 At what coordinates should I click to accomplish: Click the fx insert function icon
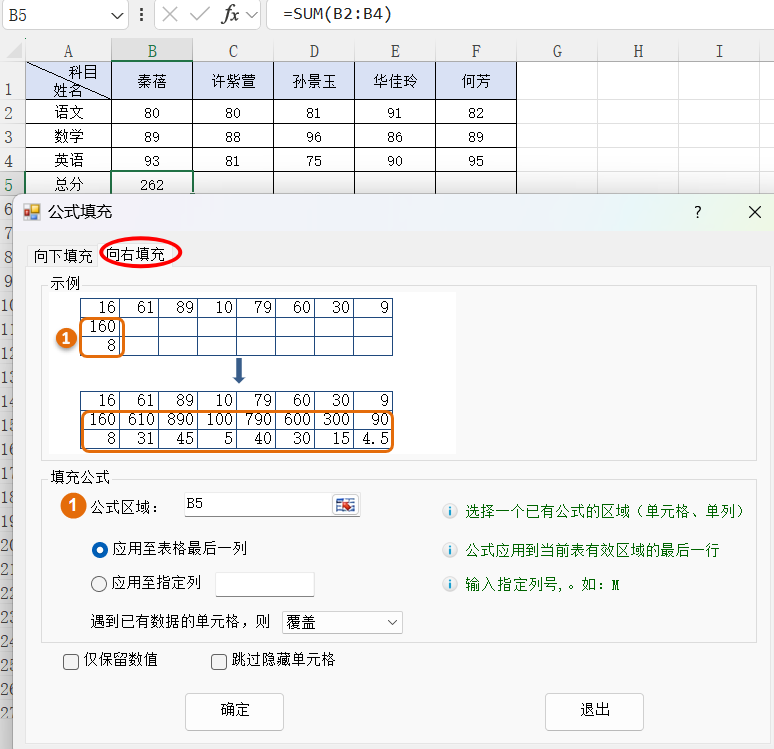pos(230,15)
